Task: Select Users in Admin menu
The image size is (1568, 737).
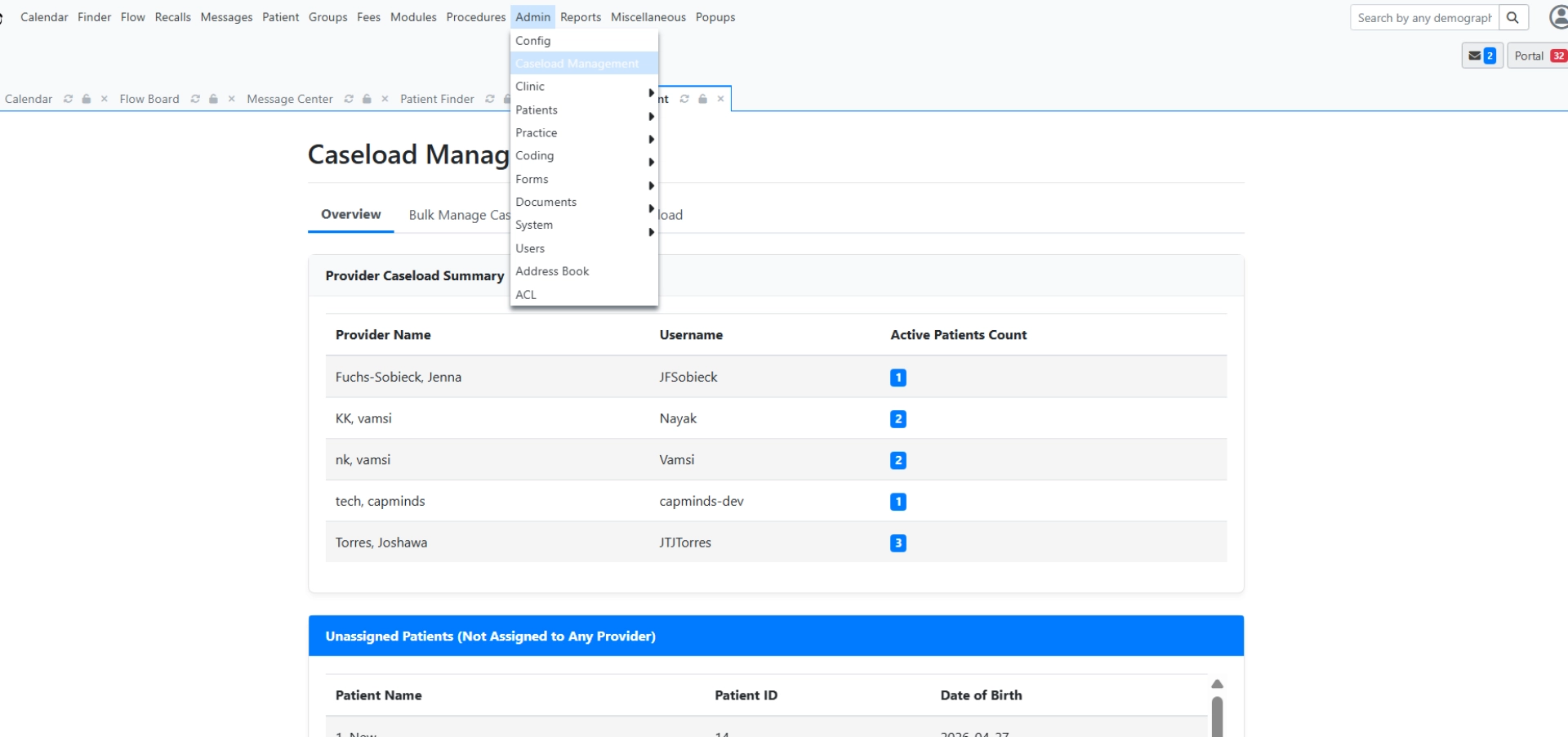Action: pos(584,248)
